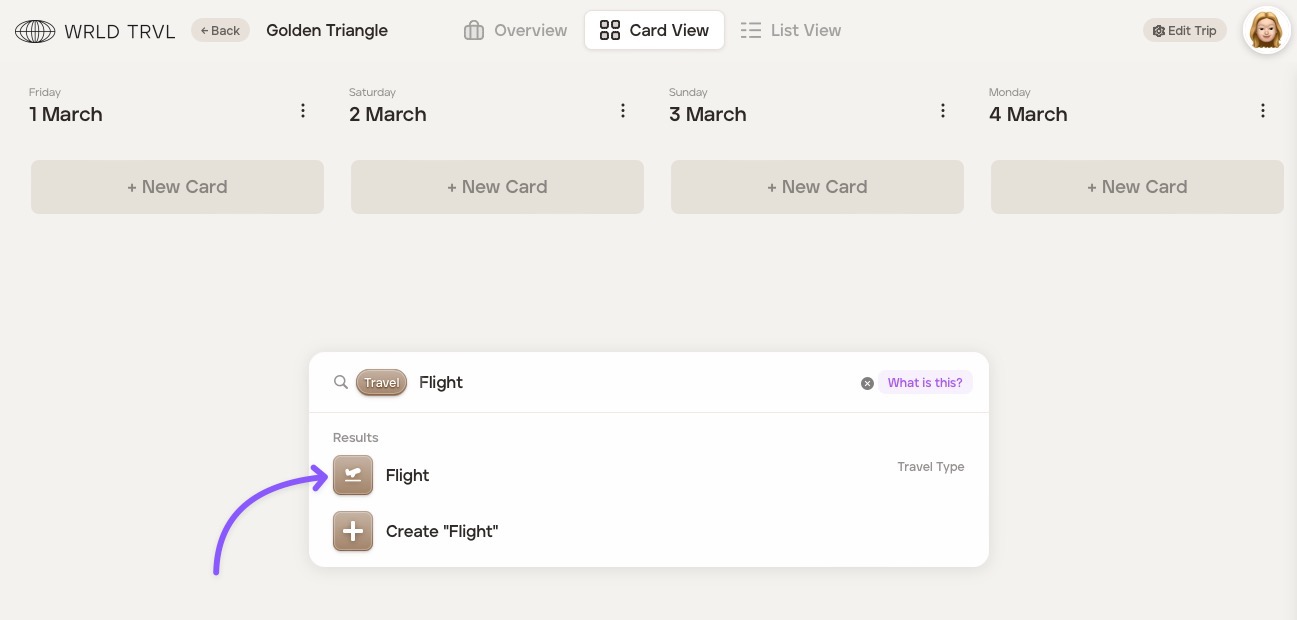Add a New Card under 1 March
Screen dimensions: 1297x620
pos(177,187)
